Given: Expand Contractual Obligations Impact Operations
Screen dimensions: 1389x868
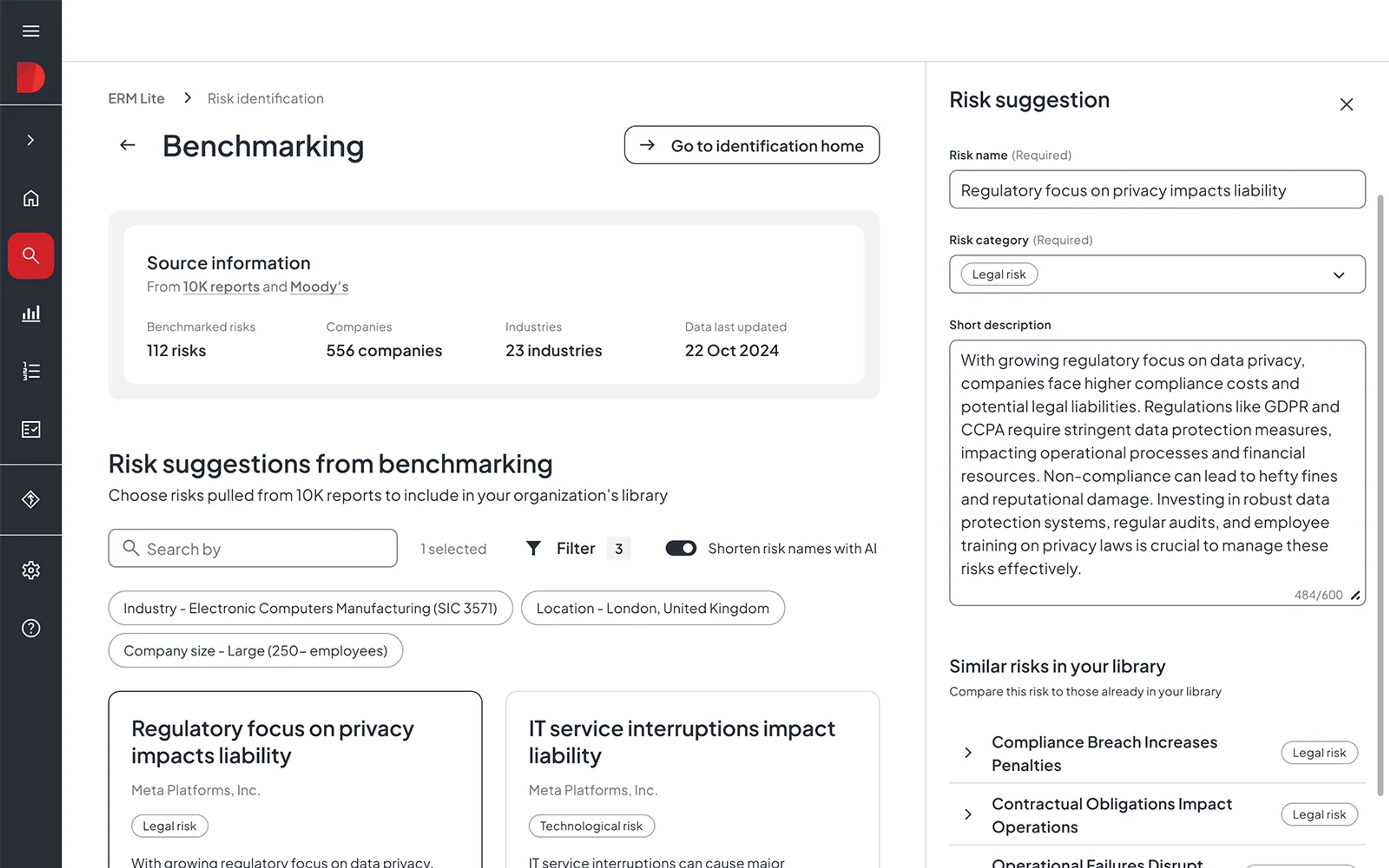Looking at the screenshot, I should [968, 814].
